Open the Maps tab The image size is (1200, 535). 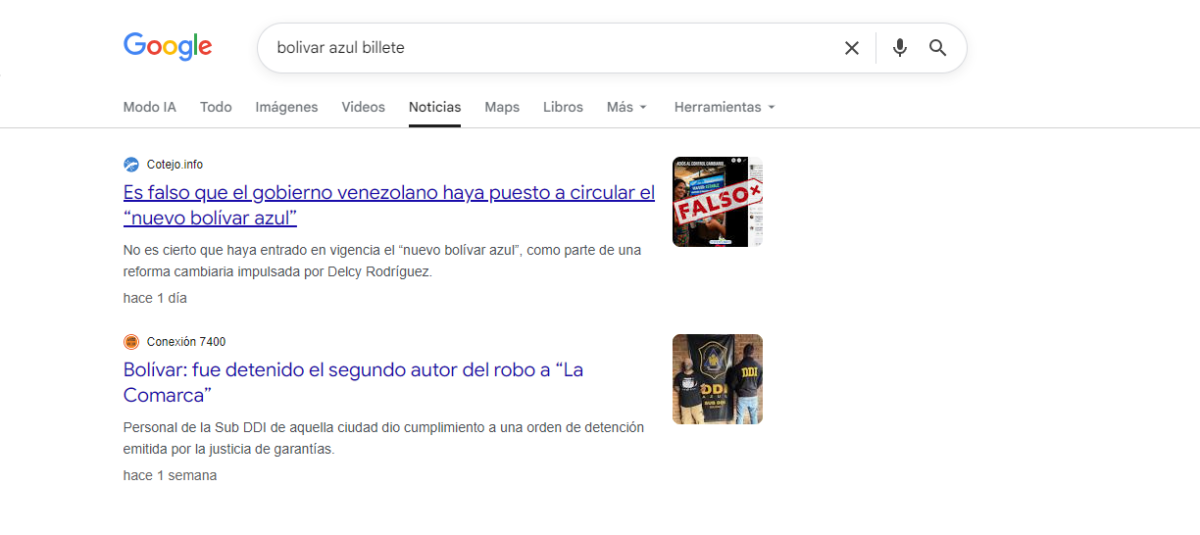point(502,107)
